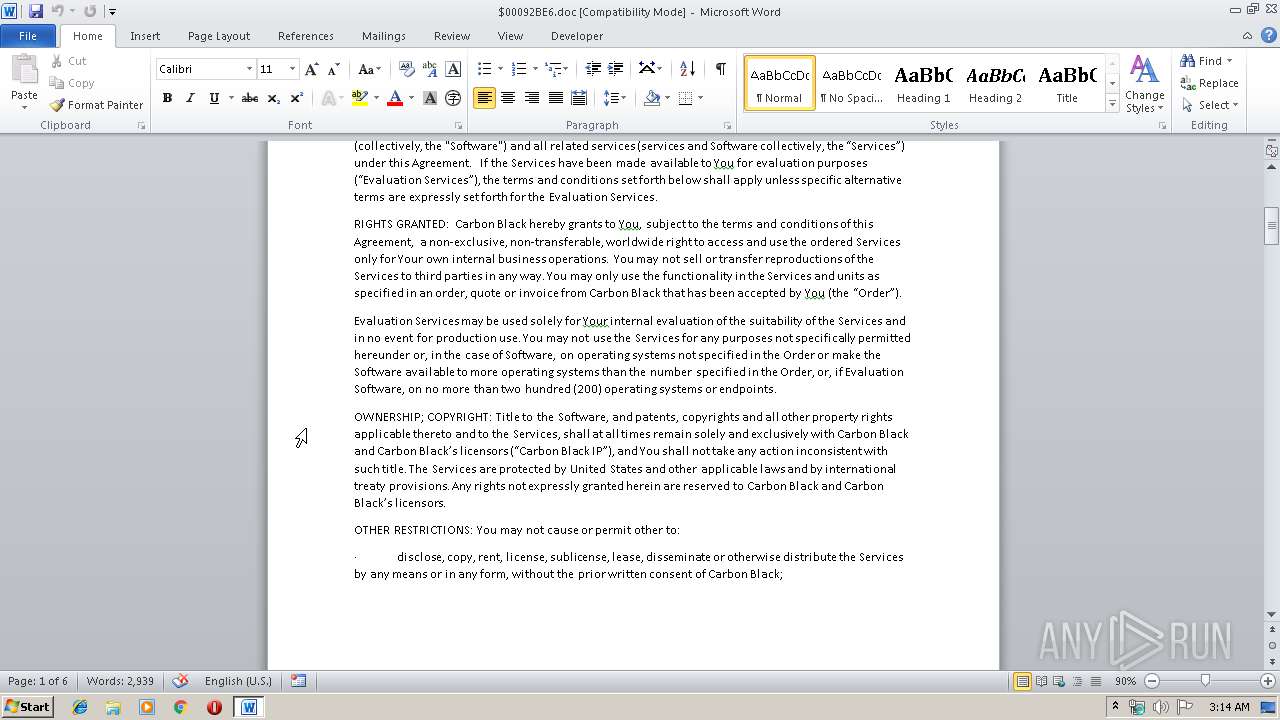Open the font name dropdown (Calibri)

click(x=249, y=69)
